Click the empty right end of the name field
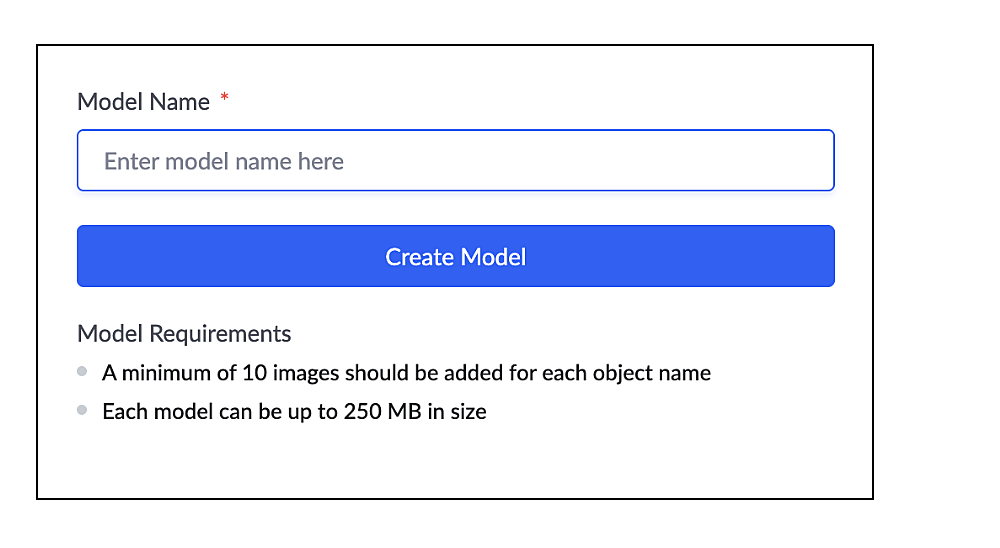Screen dimensions: 1000x548 coord(780,161)
